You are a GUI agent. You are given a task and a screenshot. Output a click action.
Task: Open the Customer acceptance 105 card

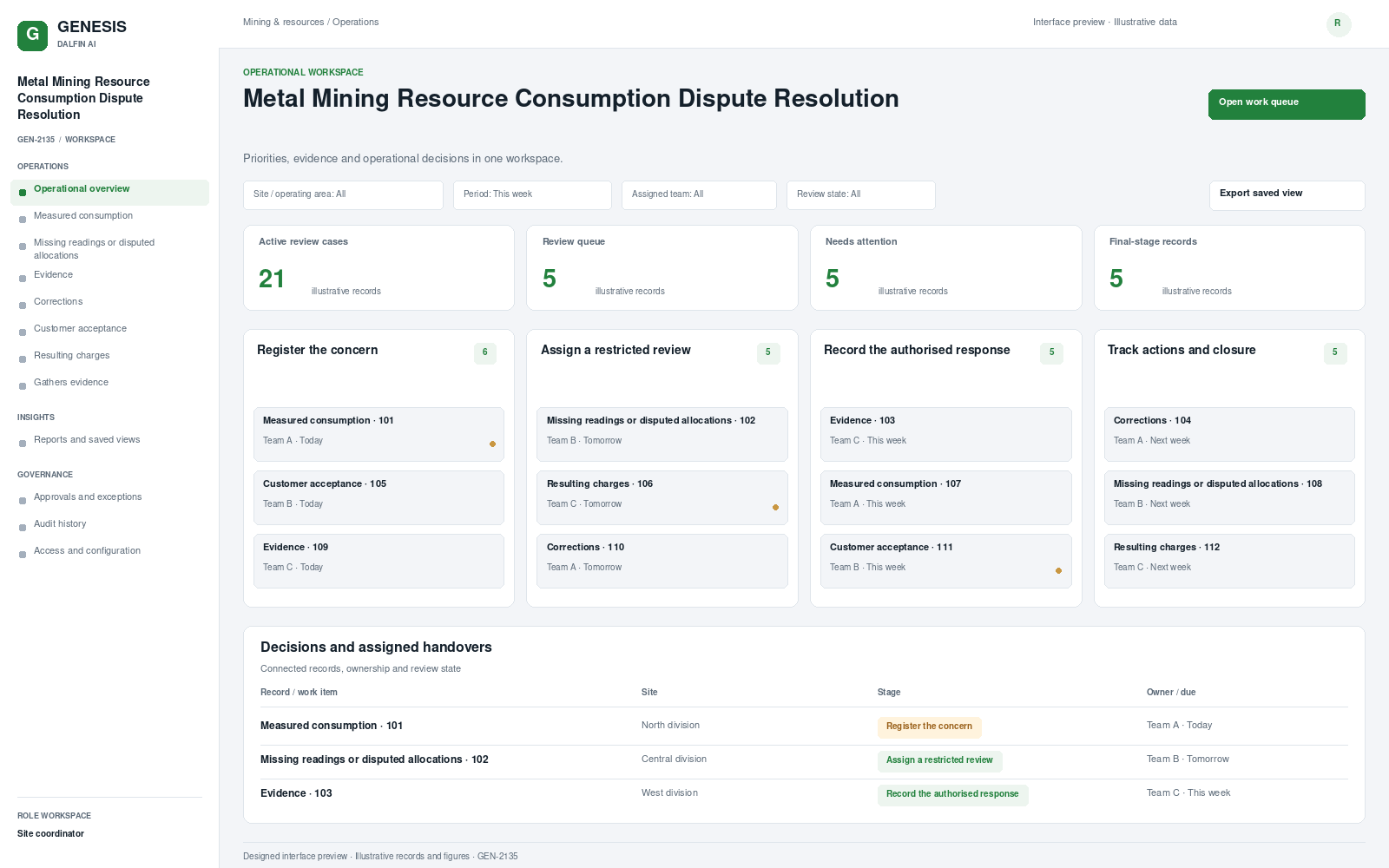click(x=379, y=497)
